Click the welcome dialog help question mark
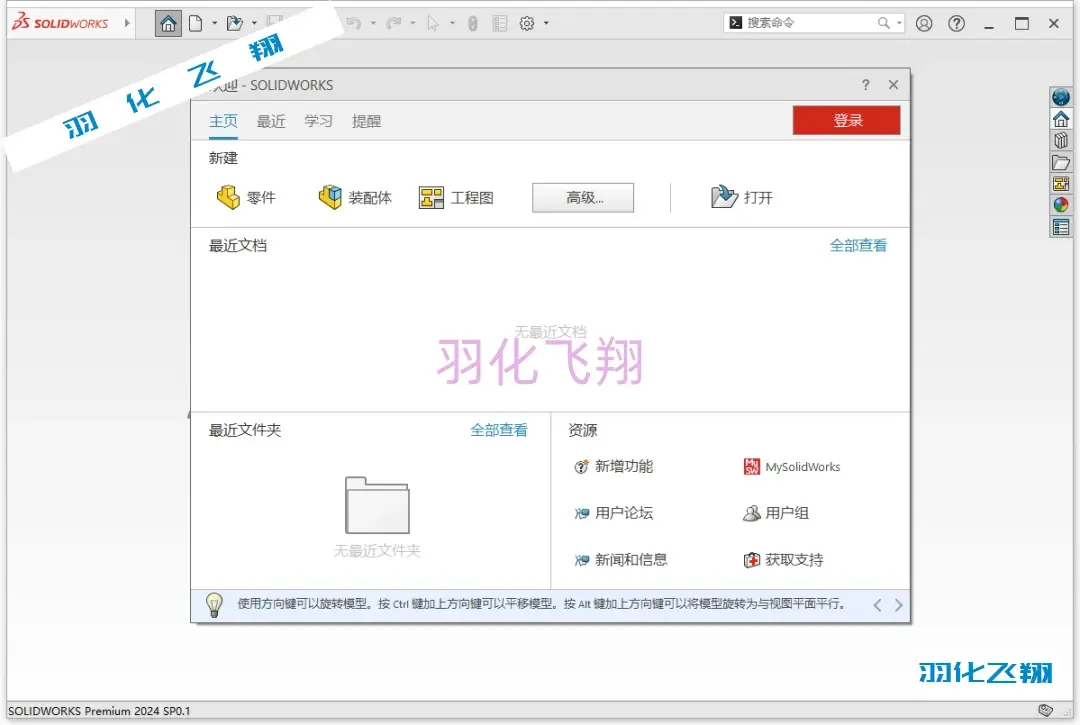 click(866, 85)
